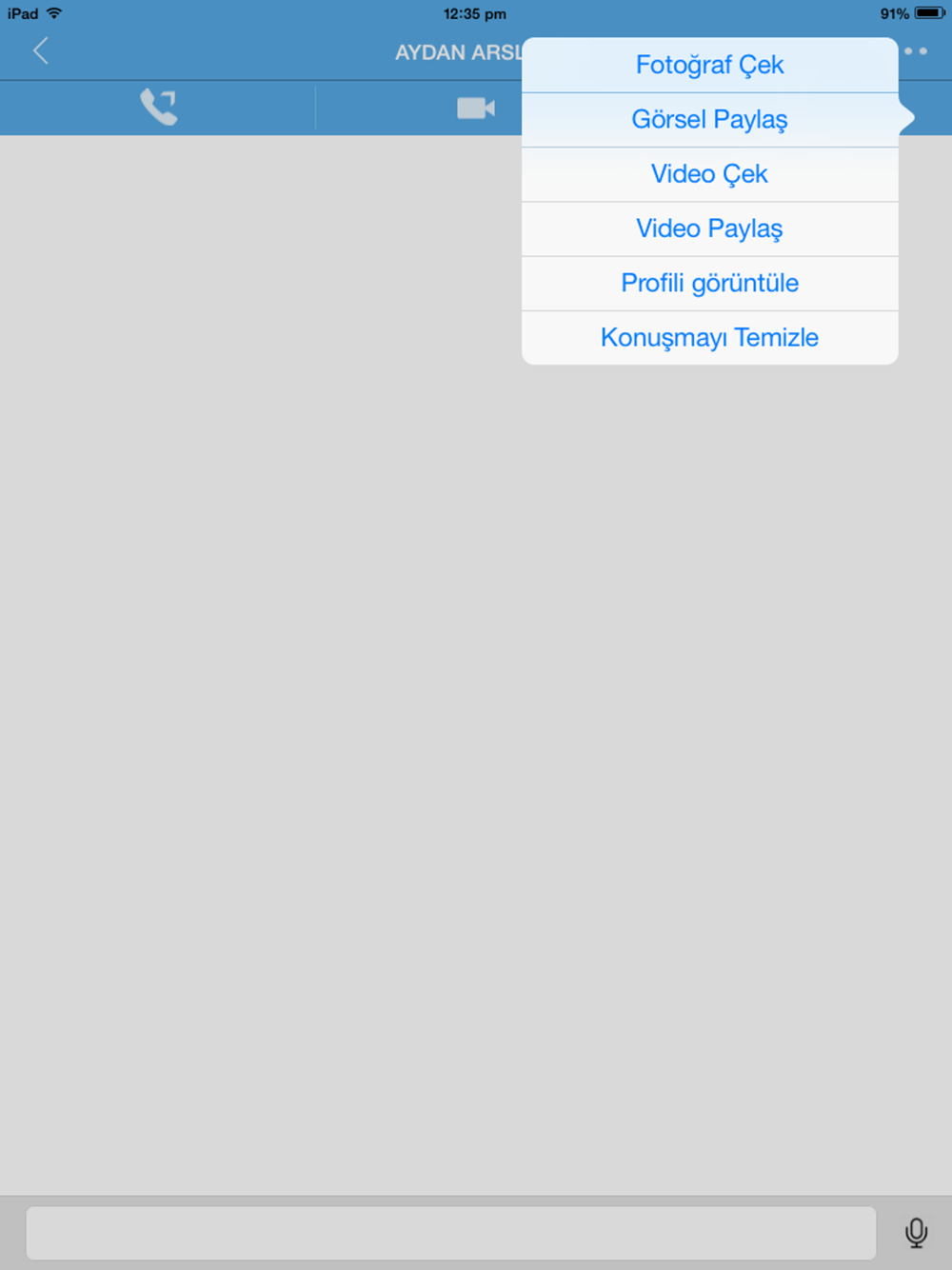Choose the Video Paylaş option

click(710, 228)
